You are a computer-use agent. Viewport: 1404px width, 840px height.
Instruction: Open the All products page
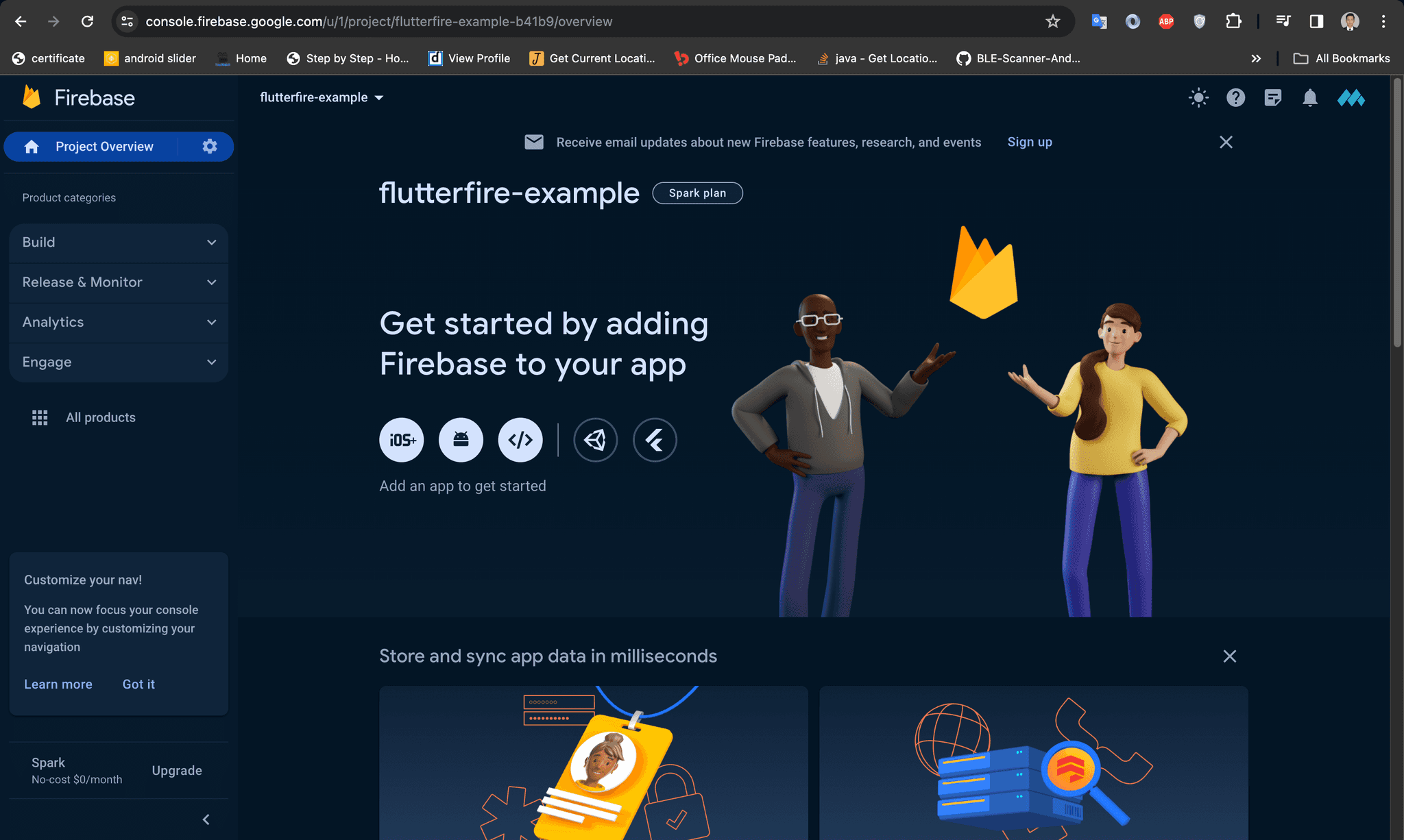pos(101,418)
